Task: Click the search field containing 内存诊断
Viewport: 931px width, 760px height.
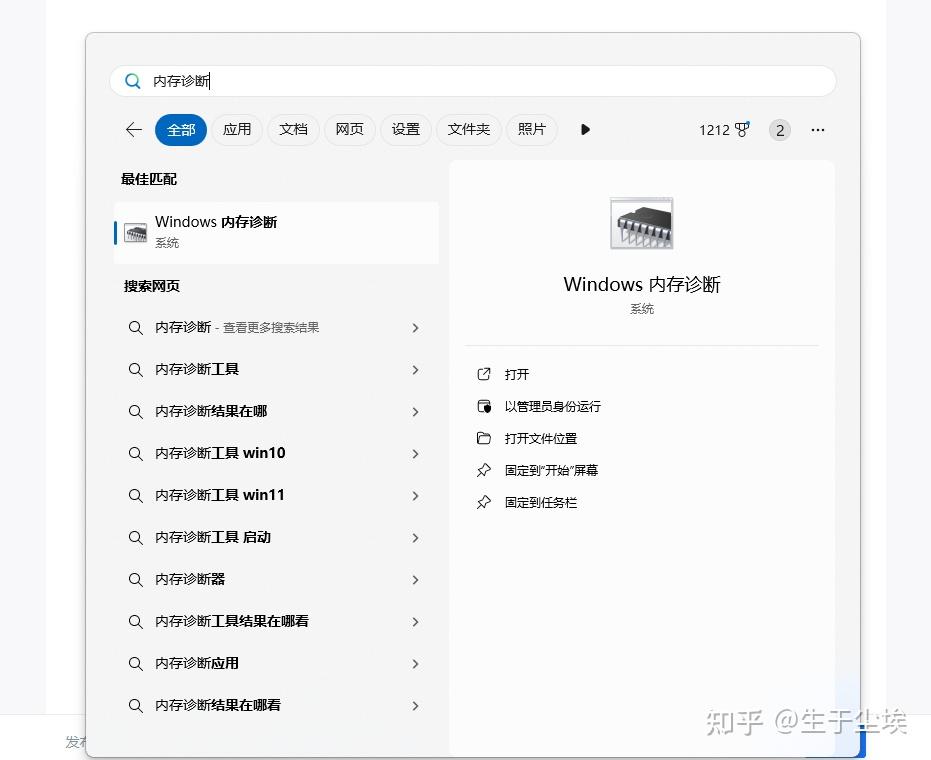Action: [x=473, y=81]
